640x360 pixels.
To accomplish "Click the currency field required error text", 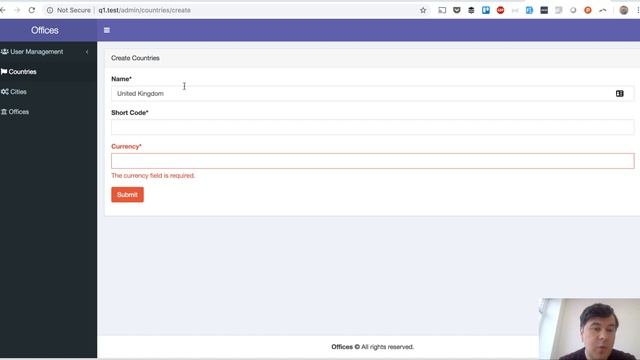I will click(x=153, y=176).
